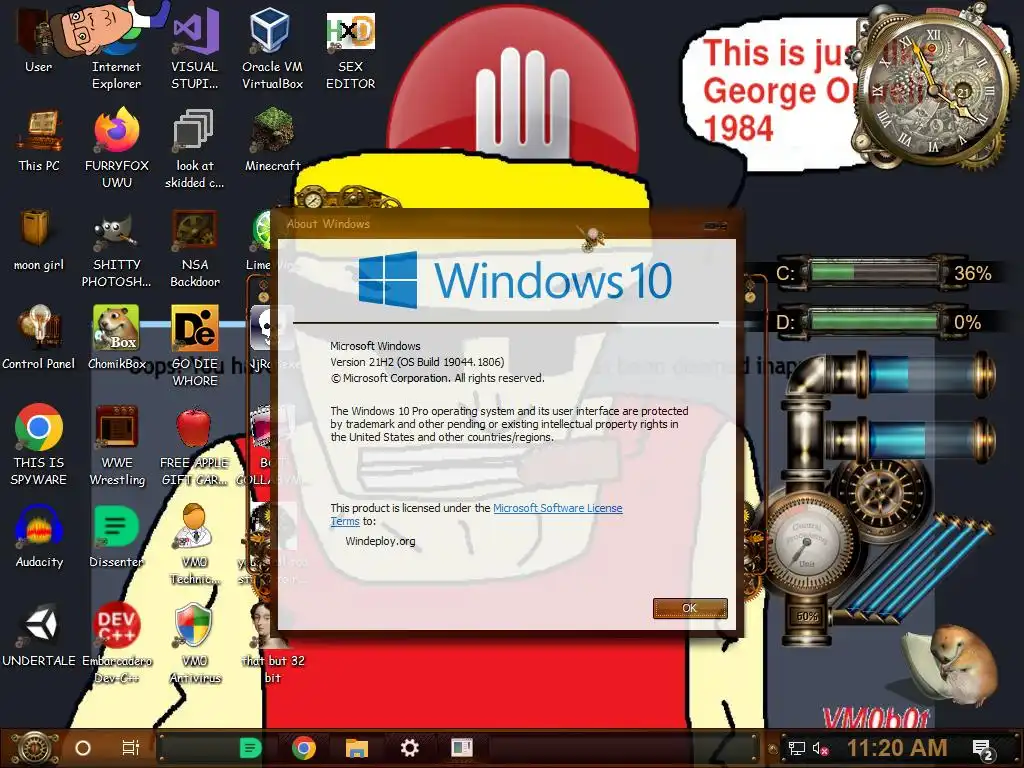Launch the ChomikBox desktop icon

(116, 337)
